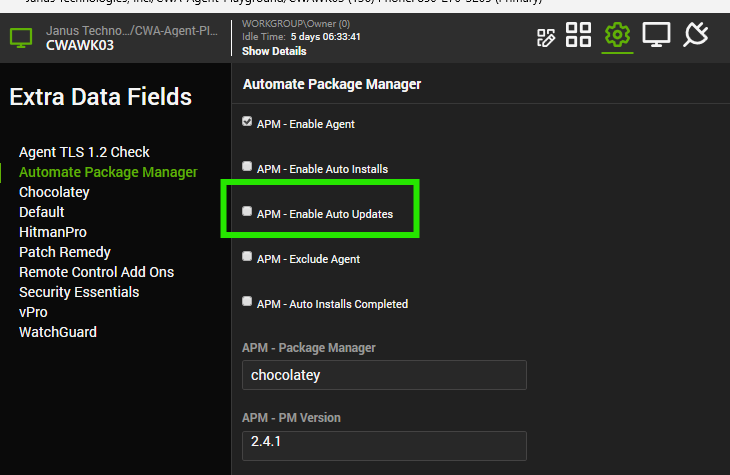Viewport: 730px width, 475px height.
Task: Open the remote desktop monitor icon
Action: click(656, 35)
